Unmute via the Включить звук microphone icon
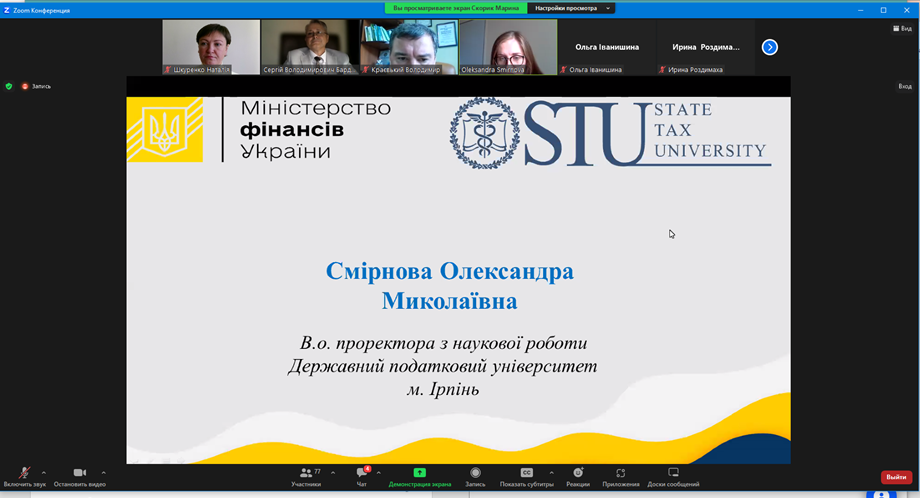The width and height of the screenshot is (920, 498). (x=24, y=472)
